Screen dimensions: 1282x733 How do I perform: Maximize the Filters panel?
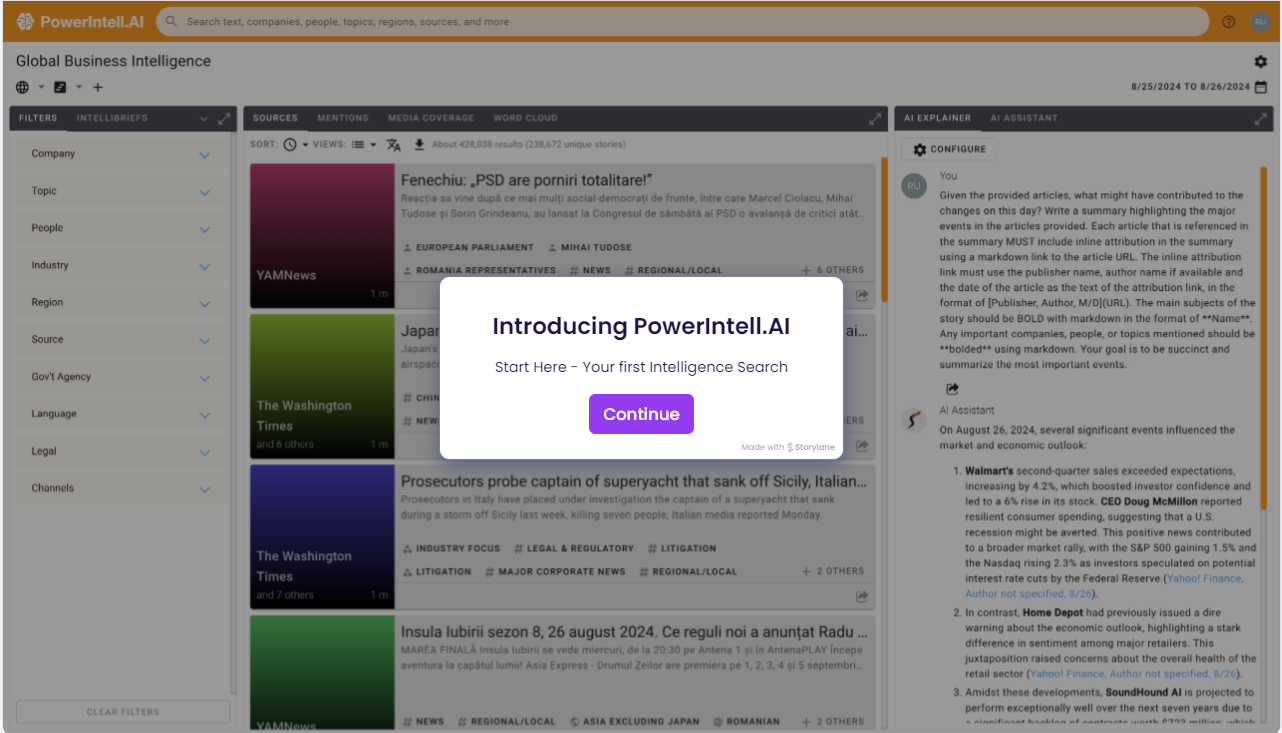pos(224,119)
